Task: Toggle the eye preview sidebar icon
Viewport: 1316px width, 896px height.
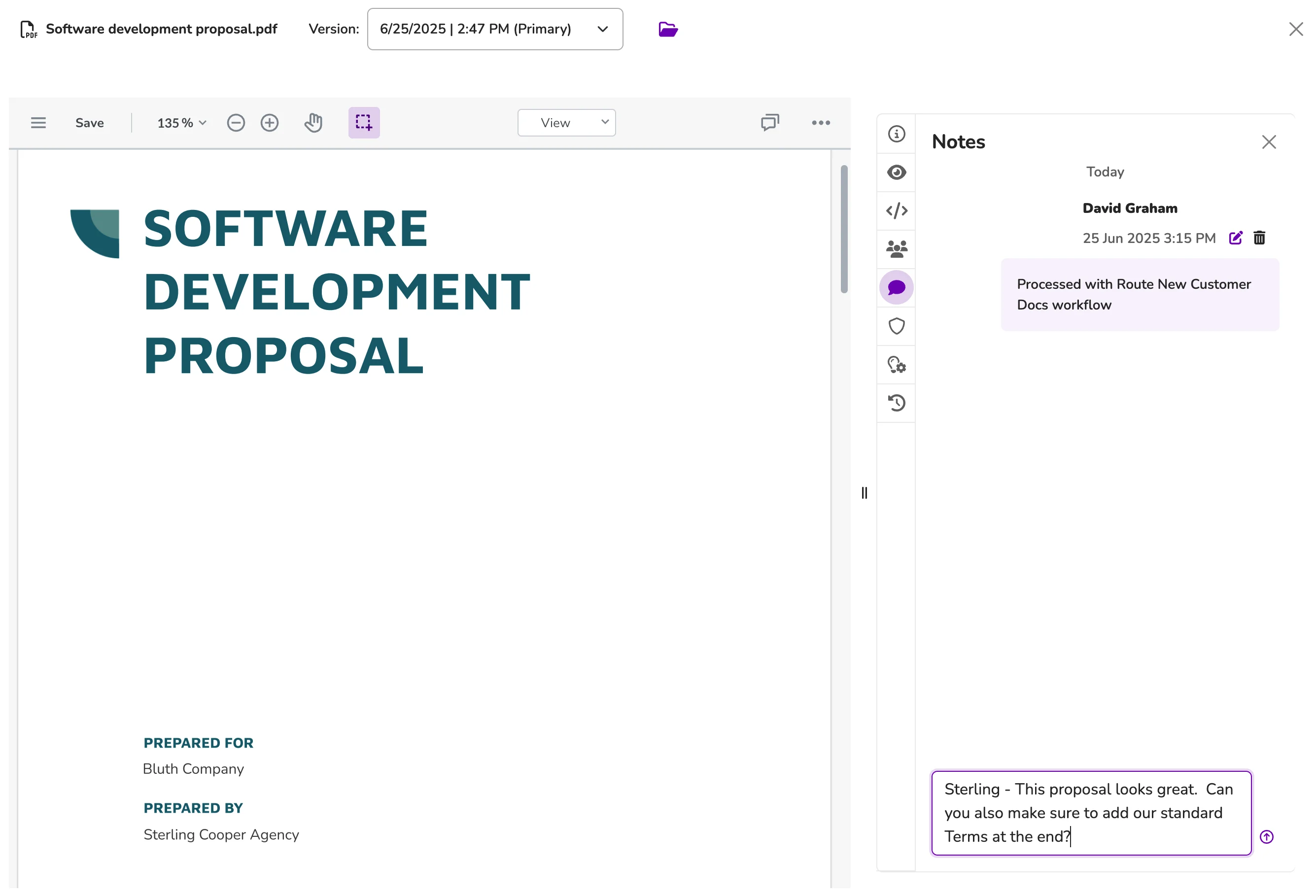Action: 897,172
